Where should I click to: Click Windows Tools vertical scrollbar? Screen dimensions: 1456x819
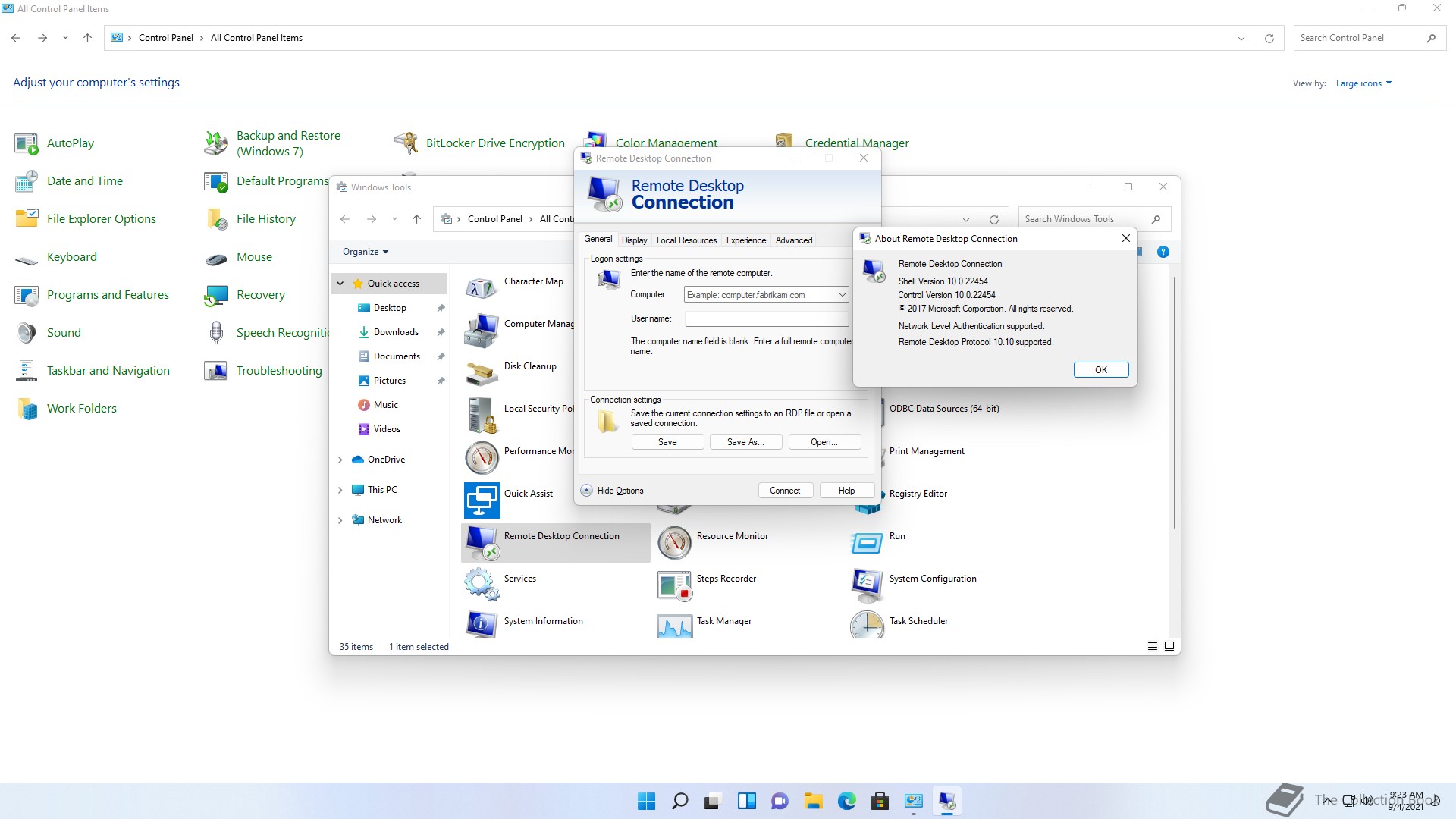pyautogui.click(x=1175, y=402)
